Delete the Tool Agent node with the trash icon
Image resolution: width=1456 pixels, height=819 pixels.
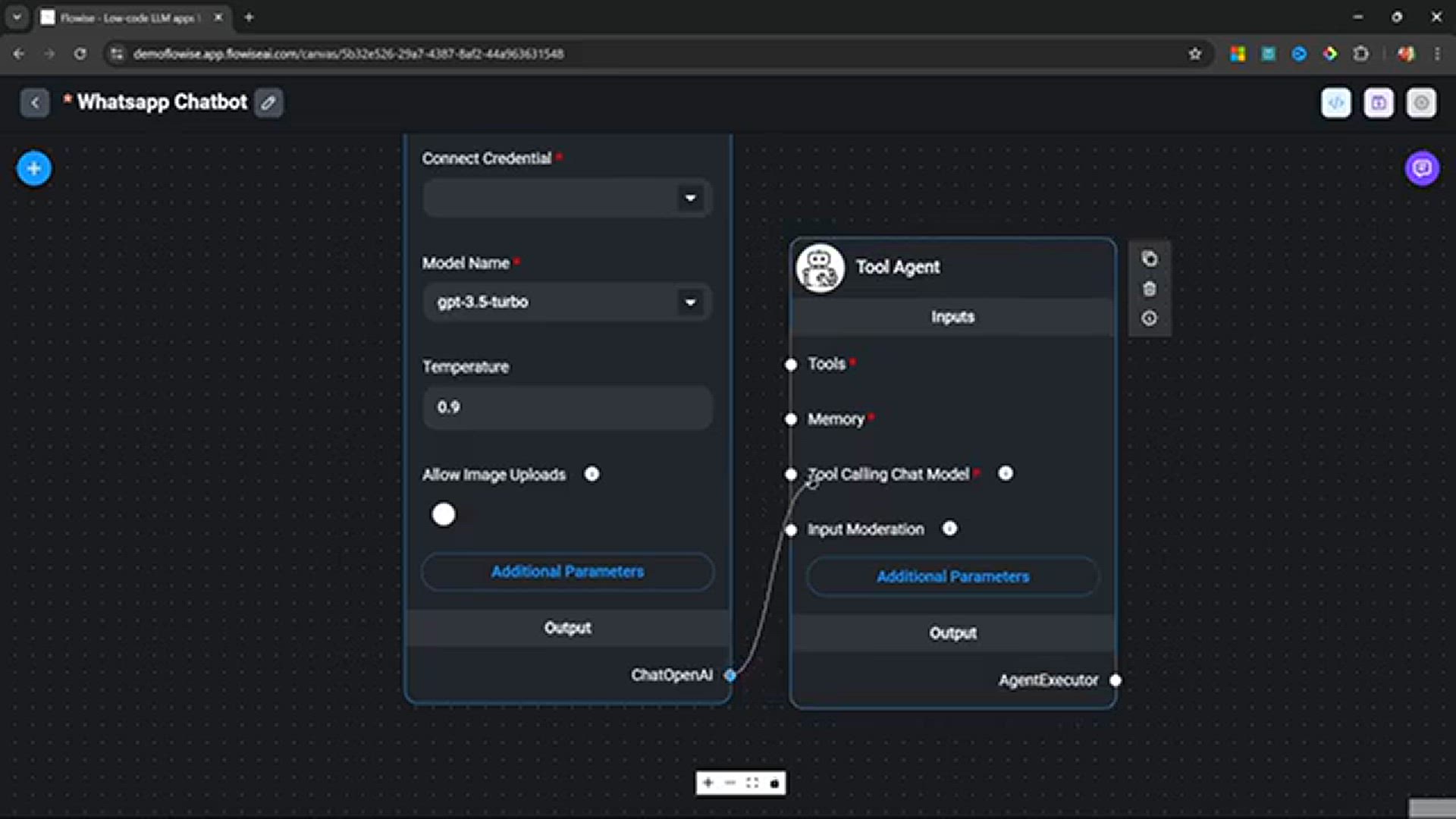1150,289
